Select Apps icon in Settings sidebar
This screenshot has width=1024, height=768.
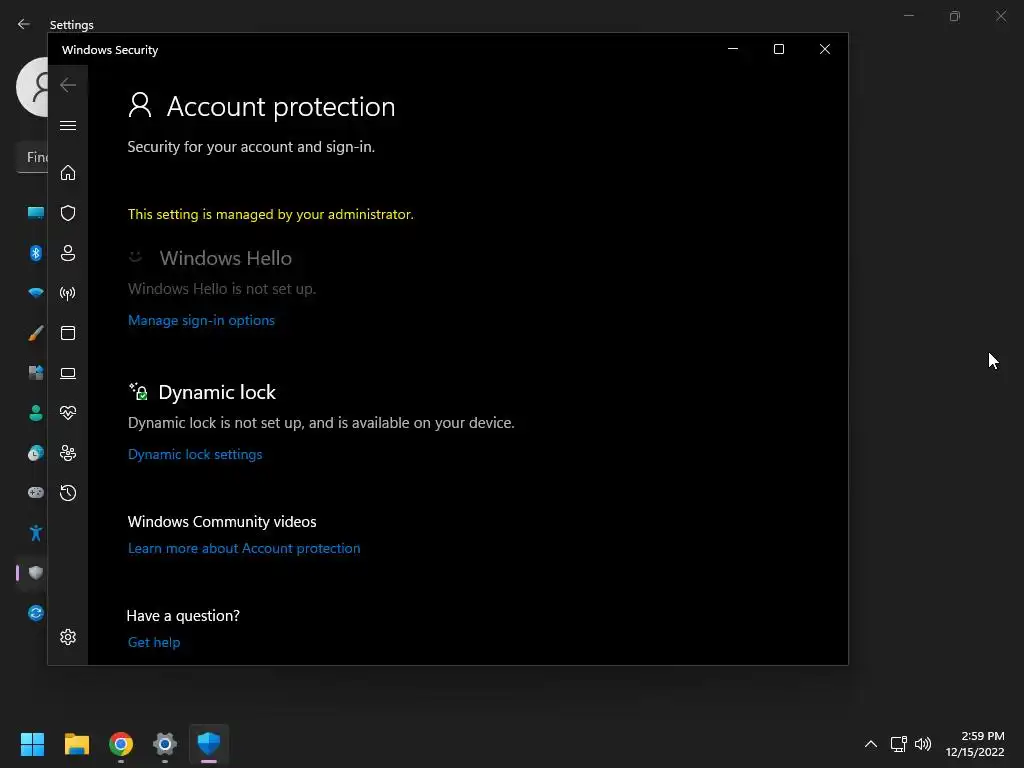tap(36, 373)
